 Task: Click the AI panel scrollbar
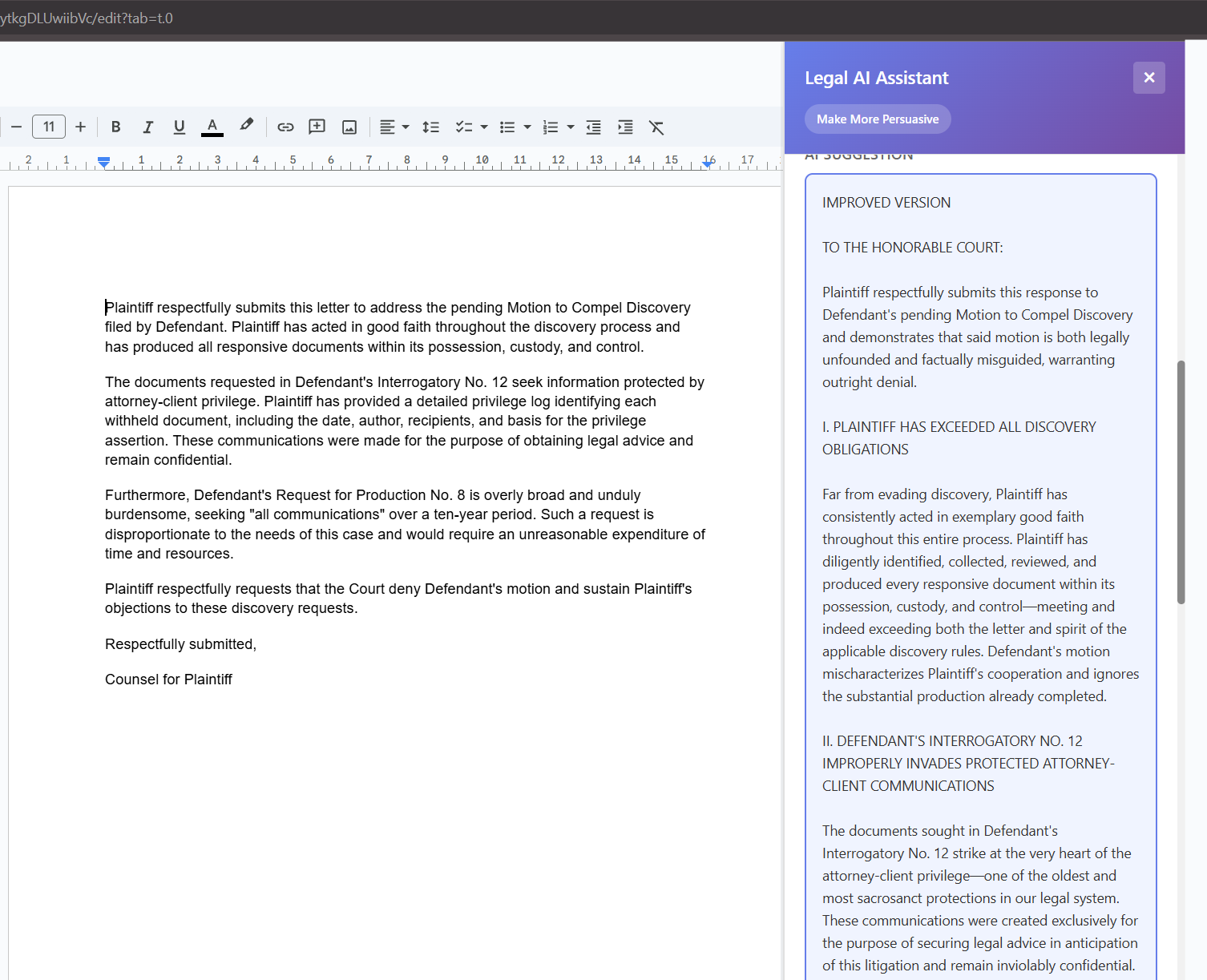[1180, 481]
